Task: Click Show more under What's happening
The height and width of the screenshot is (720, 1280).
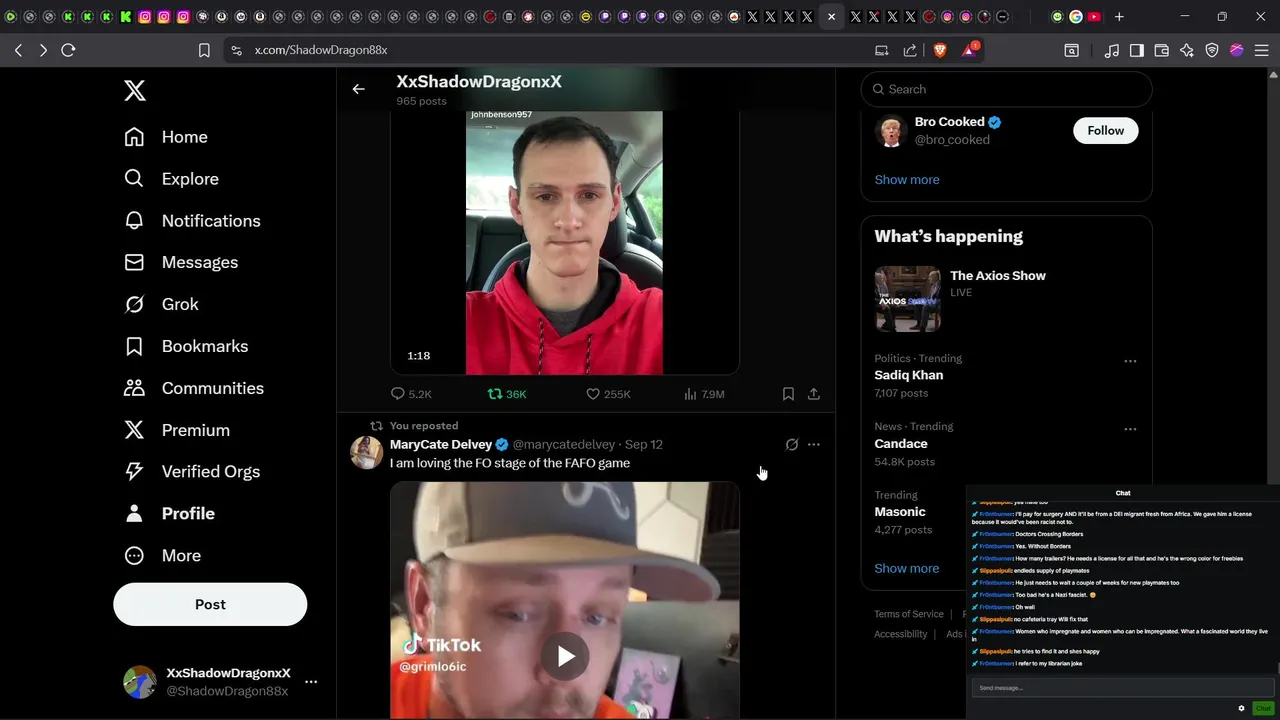Action: [907, 568]
